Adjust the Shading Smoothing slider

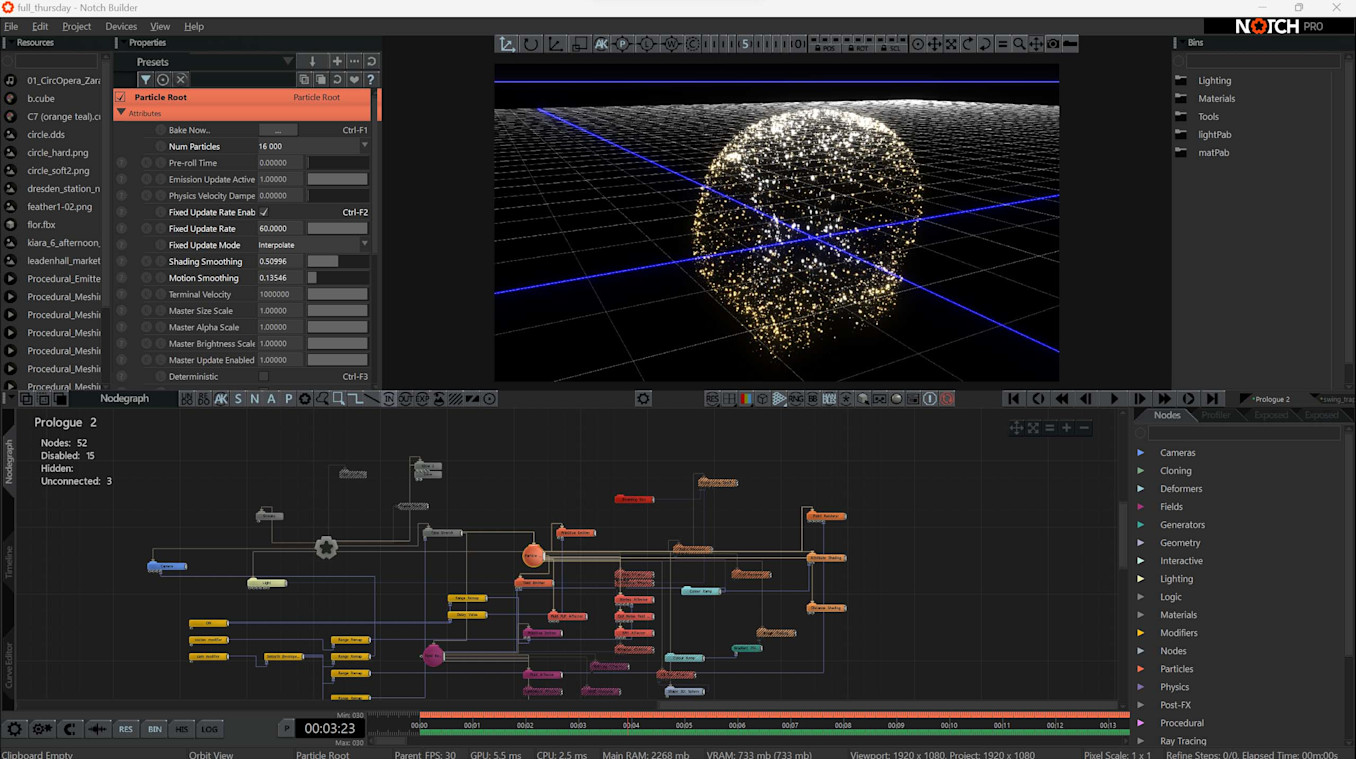point(337,262)
